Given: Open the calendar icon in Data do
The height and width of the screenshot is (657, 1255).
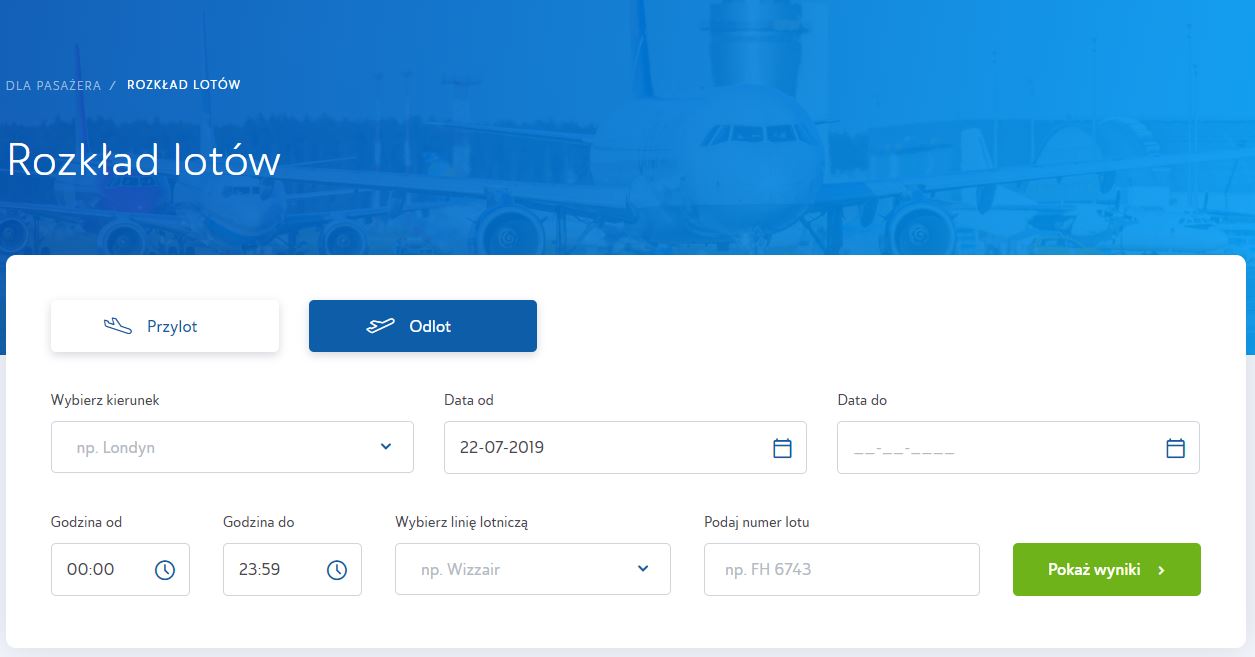Looking at the screenshot, I should pos(1175,448).
